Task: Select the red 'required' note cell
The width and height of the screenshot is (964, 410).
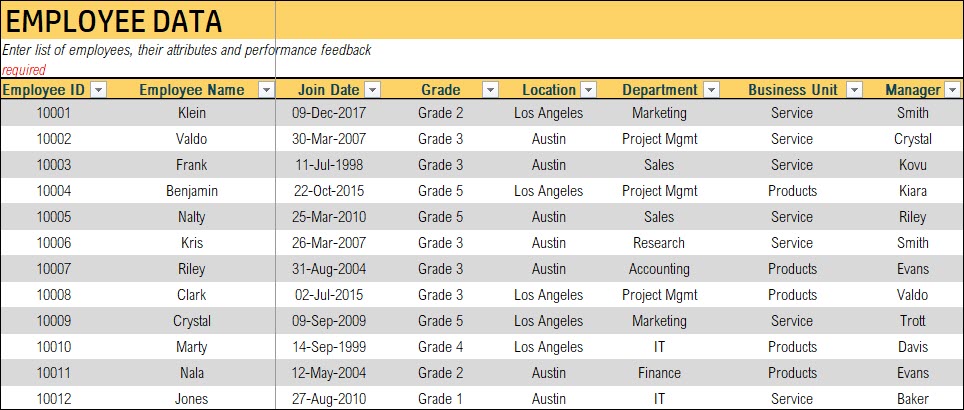Action: (24, 71)
